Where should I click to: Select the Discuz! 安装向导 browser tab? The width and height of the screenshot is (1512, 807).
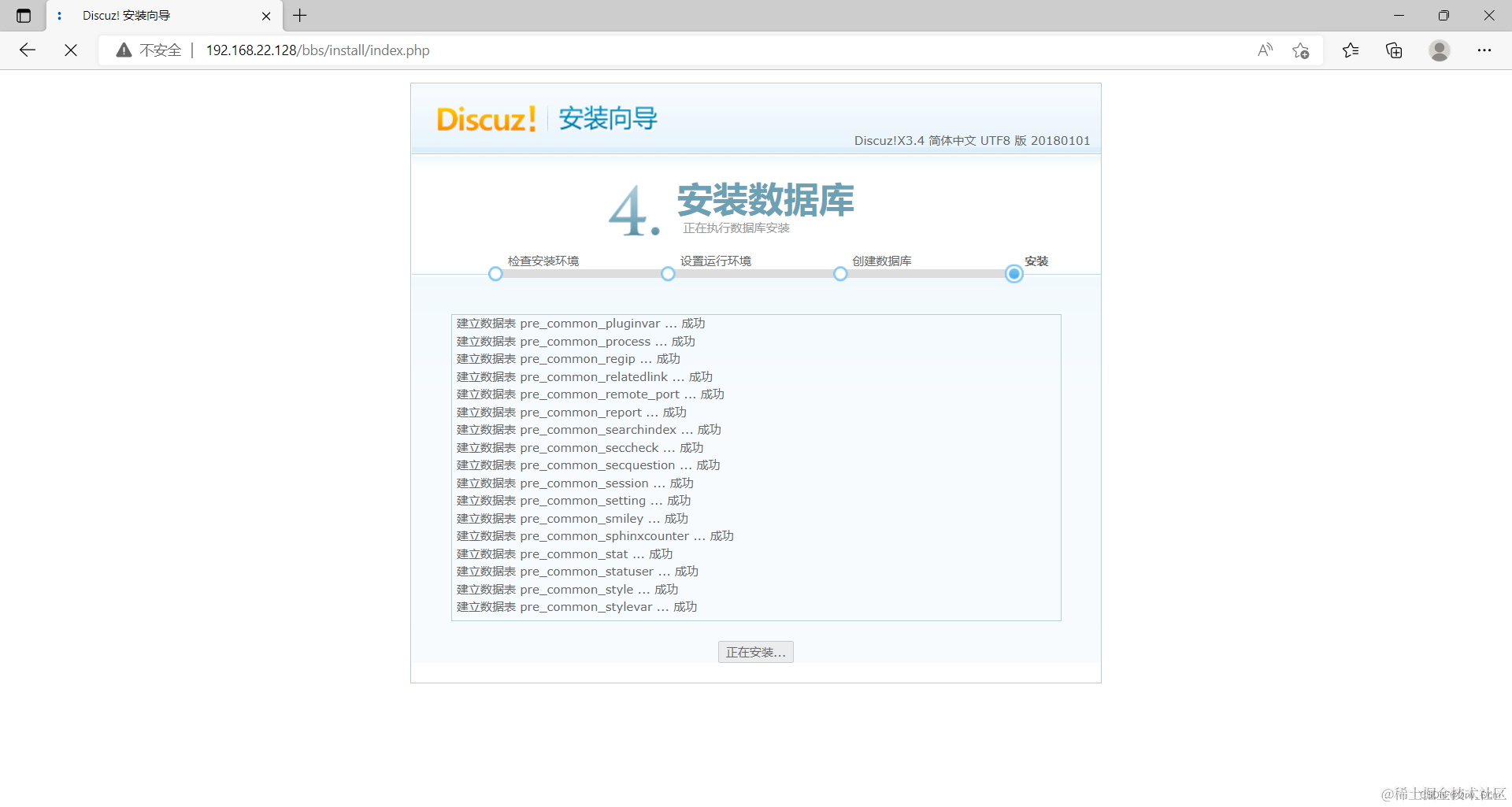pyautogui.click(x=165, y=16)
